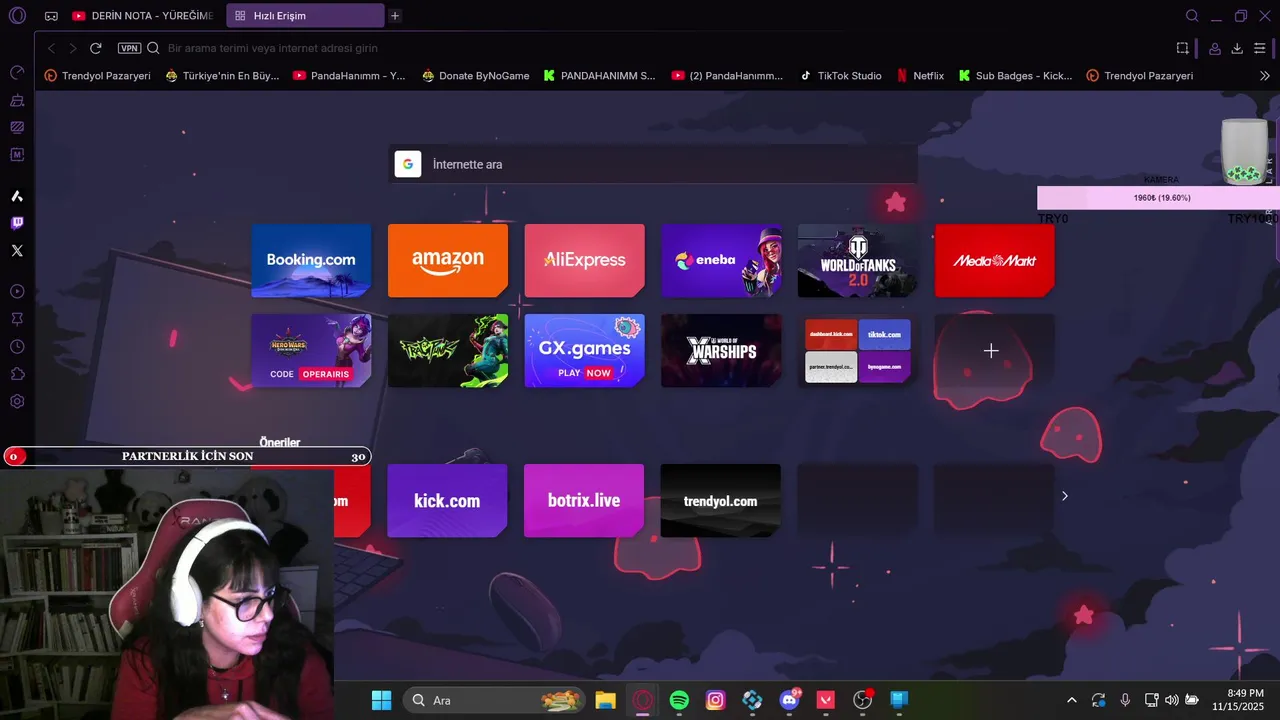Open Booking.com speed dial tile
Screen dimensions: 1280x720
click(311, 260)
